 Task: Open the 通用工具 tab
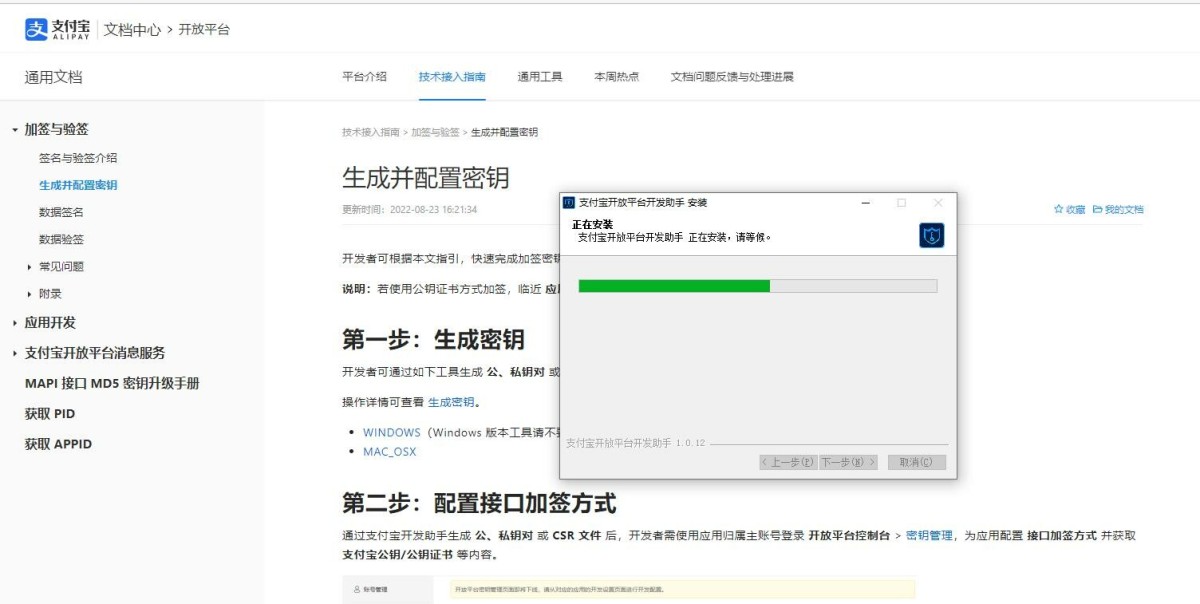[539, 77]
